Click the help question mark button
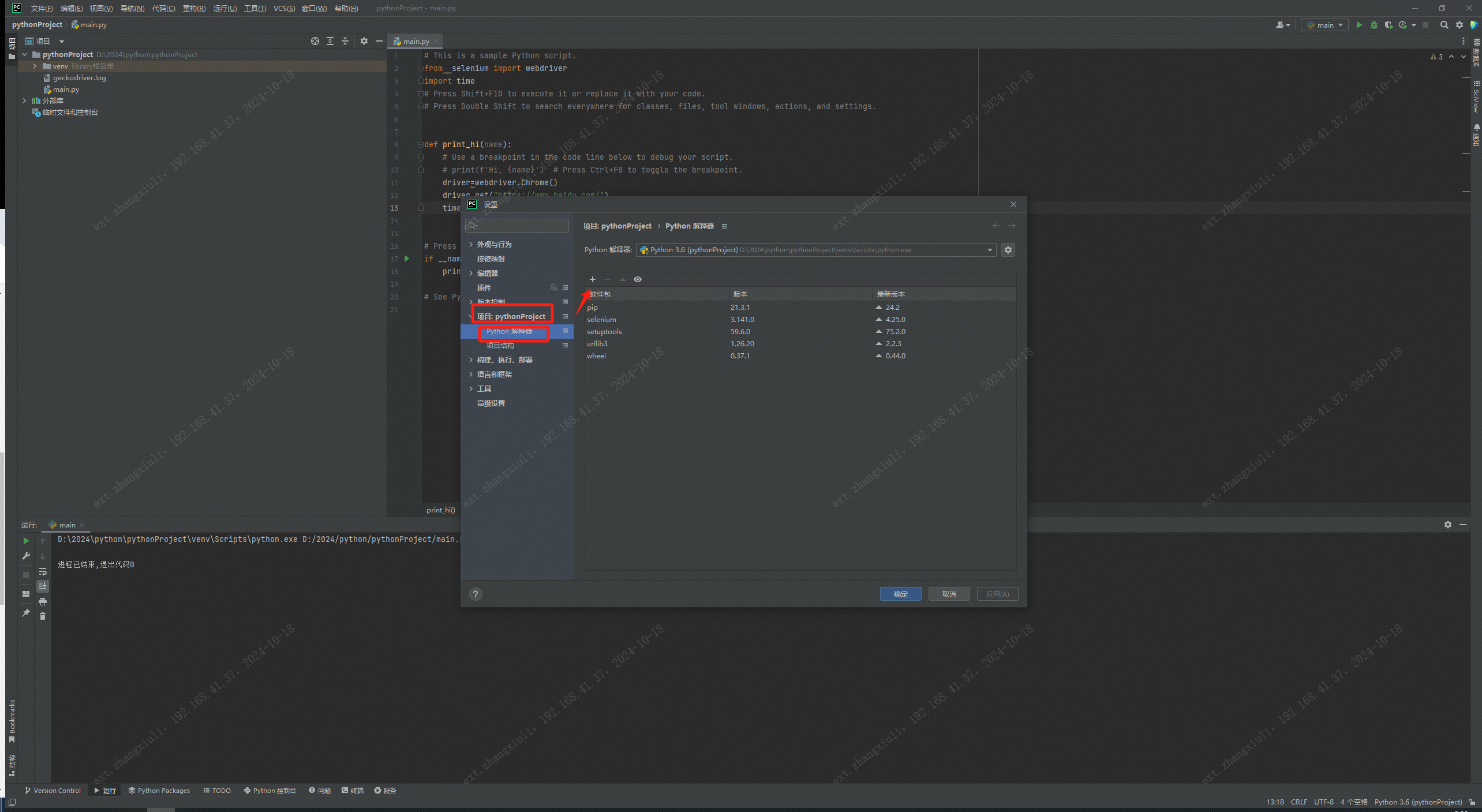 click(x=476, y=594)
